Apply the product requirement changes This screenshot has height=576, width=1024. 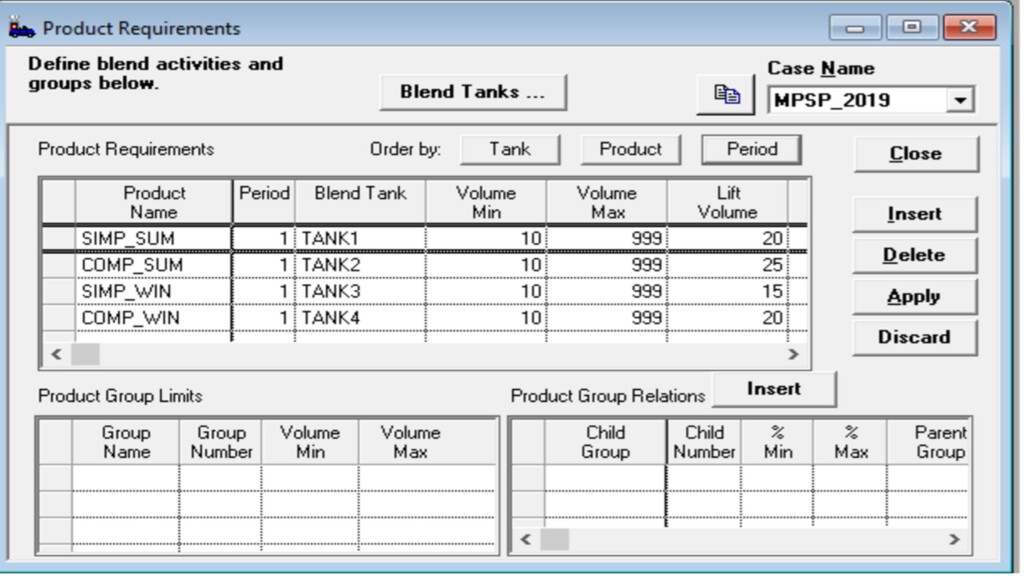coord(914,296)
